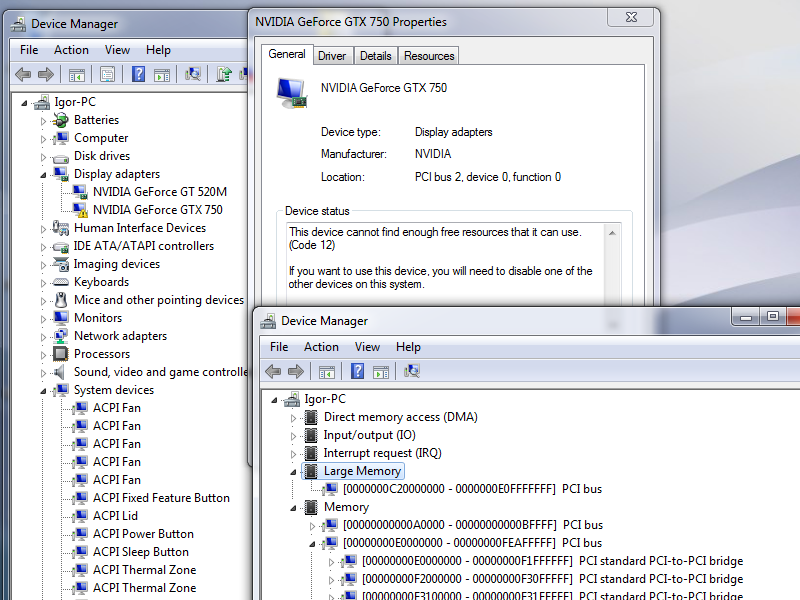Click the Network adapters category icon
The image size is (800, 600).
coord(61,336)
